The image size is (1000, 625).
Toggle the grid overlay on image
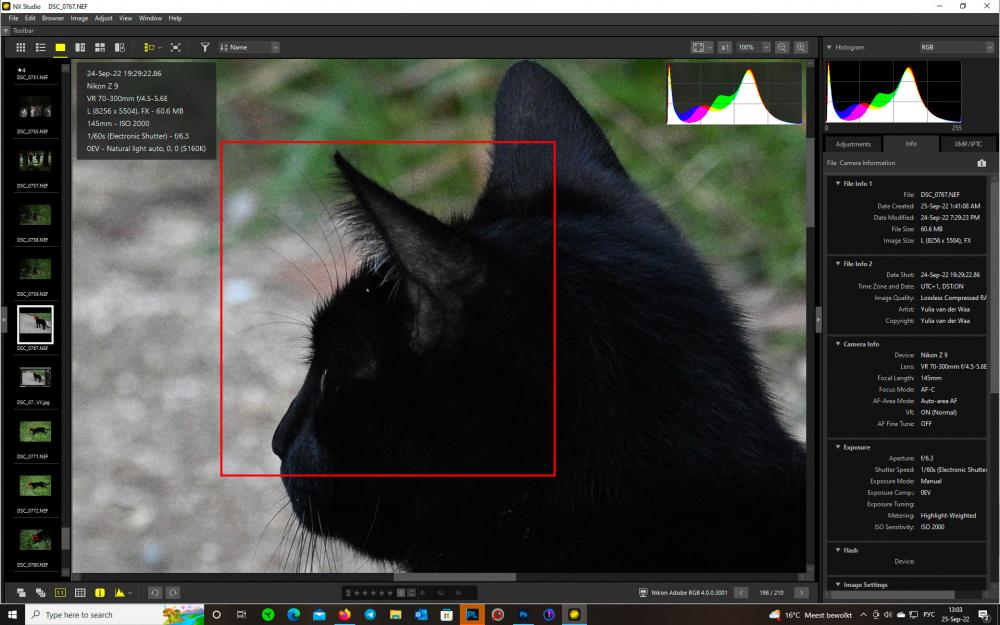(80, 592)
